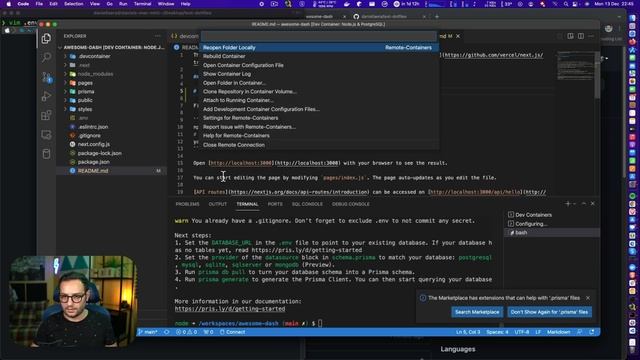640x360 pixels.
Task: Open Run and Debug view
Action: tap(46, 96)
